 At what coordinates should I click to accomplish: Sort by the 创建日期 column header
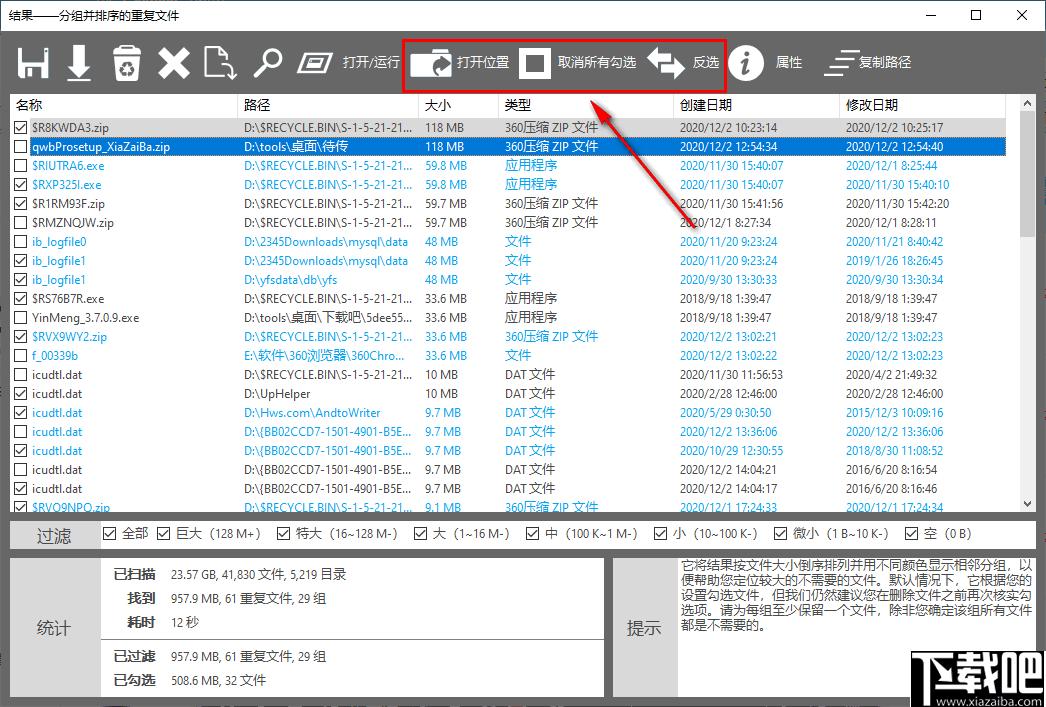pyautogui.click(x=756, y=105)
